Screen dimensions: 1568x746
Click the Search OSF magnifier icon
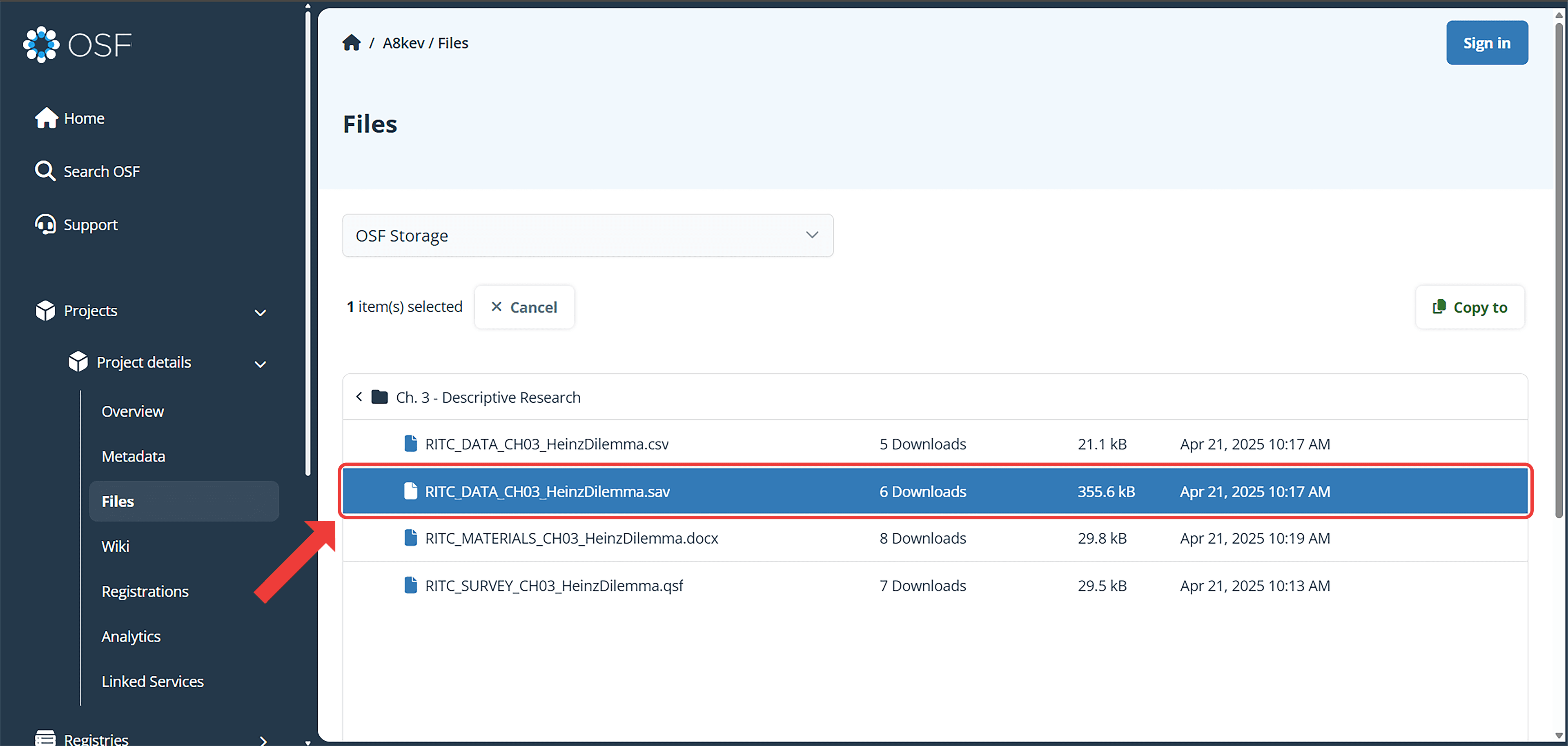pos(45,171)
